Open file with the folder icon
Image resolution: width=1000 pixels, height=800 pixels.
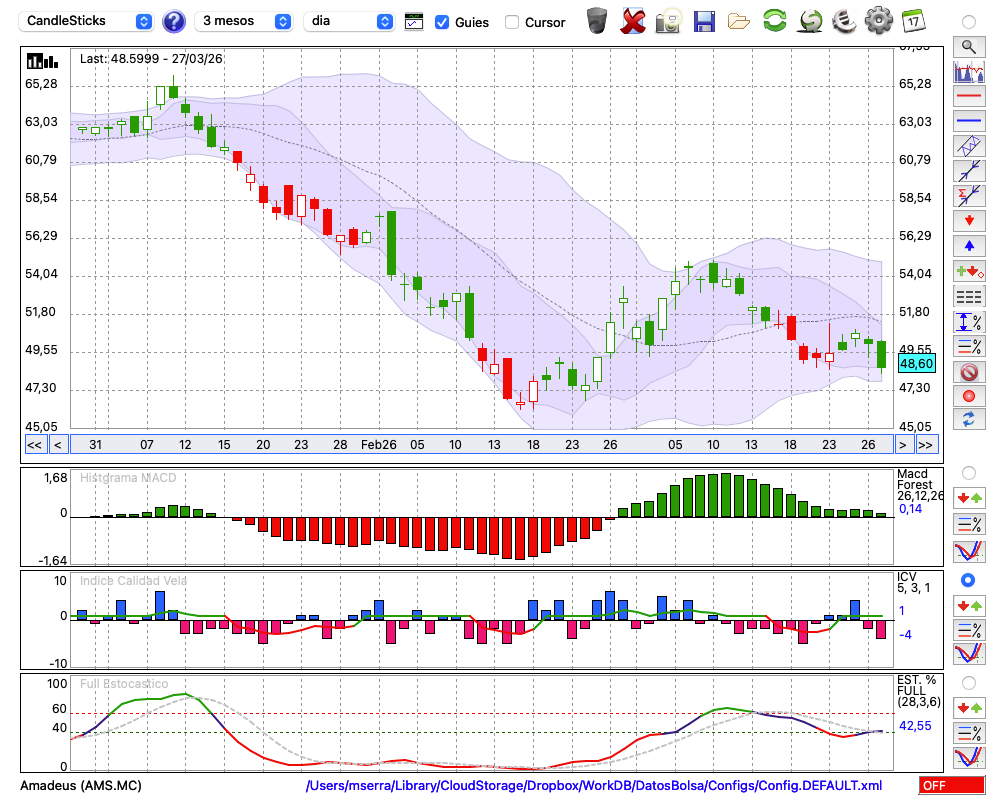click(x=739, y=22)
